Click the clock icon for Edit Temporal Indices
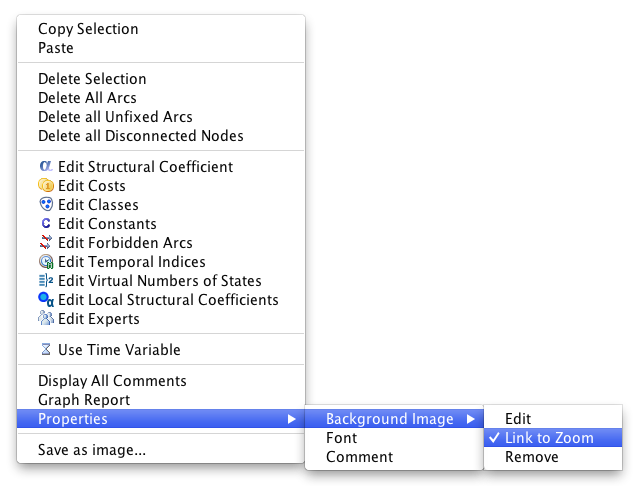The width and height of the screenshot is (635, 486). point(46,262)
